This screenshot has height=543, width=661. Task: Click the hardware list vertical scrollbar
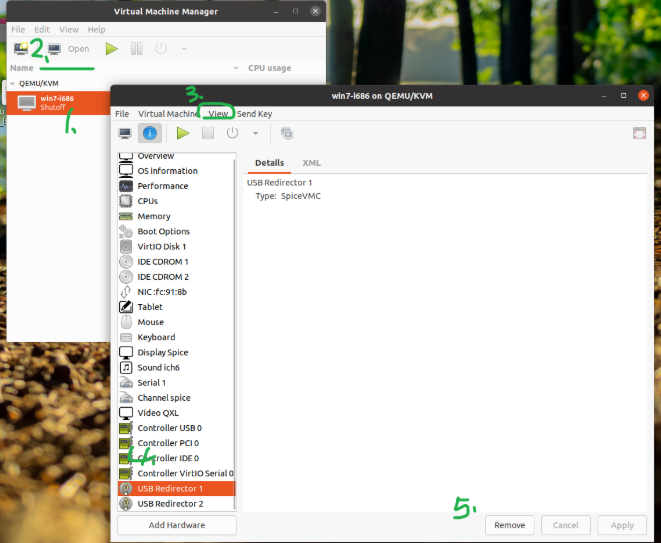tap(235, 332)
